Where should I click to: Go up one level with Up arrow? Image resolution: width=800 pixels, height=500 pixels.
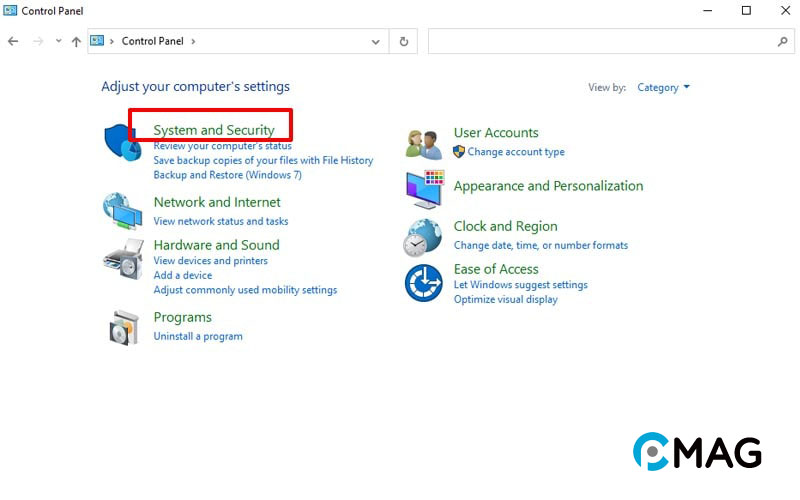point(76,42)
